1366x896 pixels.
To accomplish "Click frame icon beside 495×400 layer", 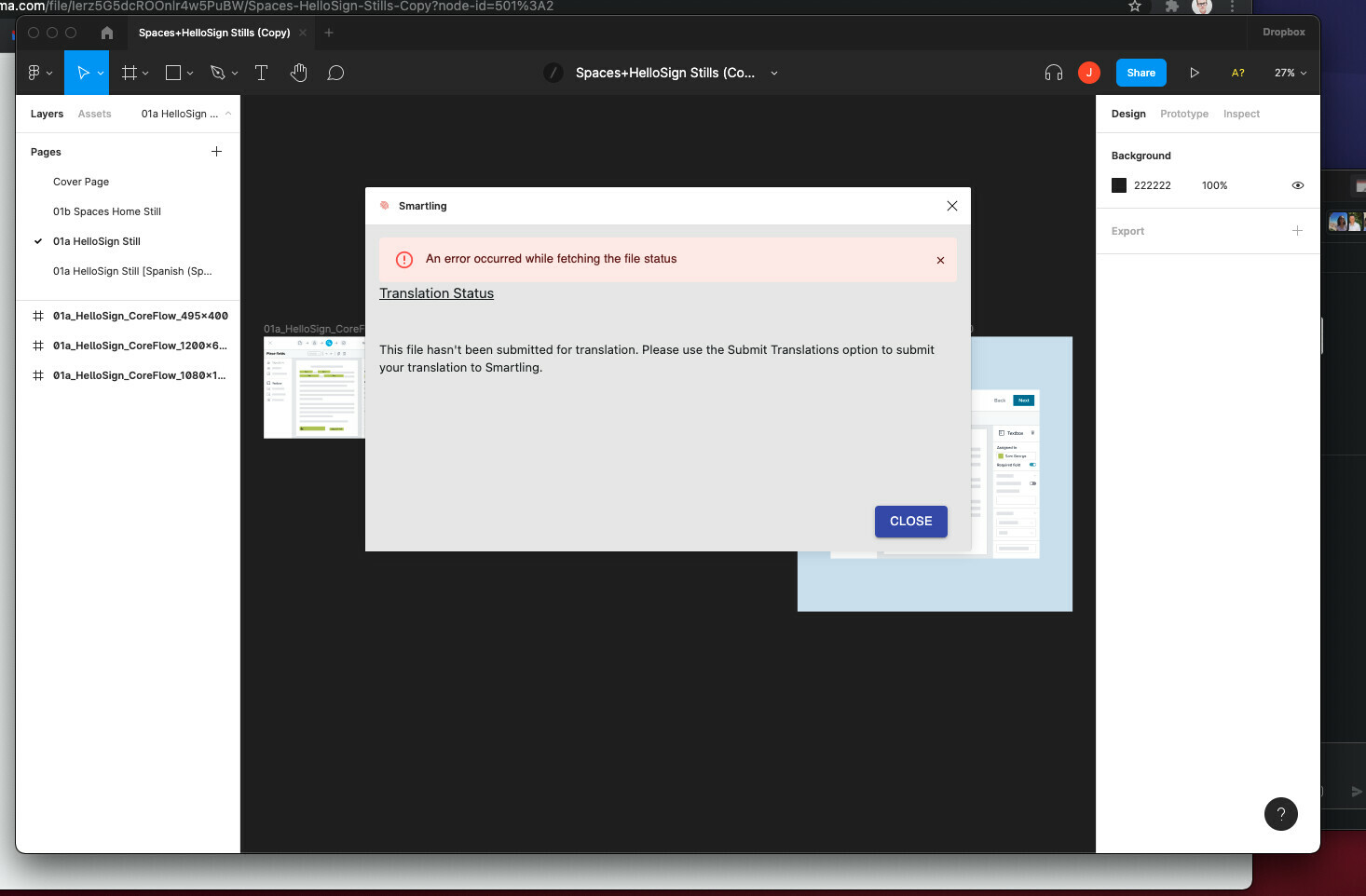I will click(x=38, y=316).
